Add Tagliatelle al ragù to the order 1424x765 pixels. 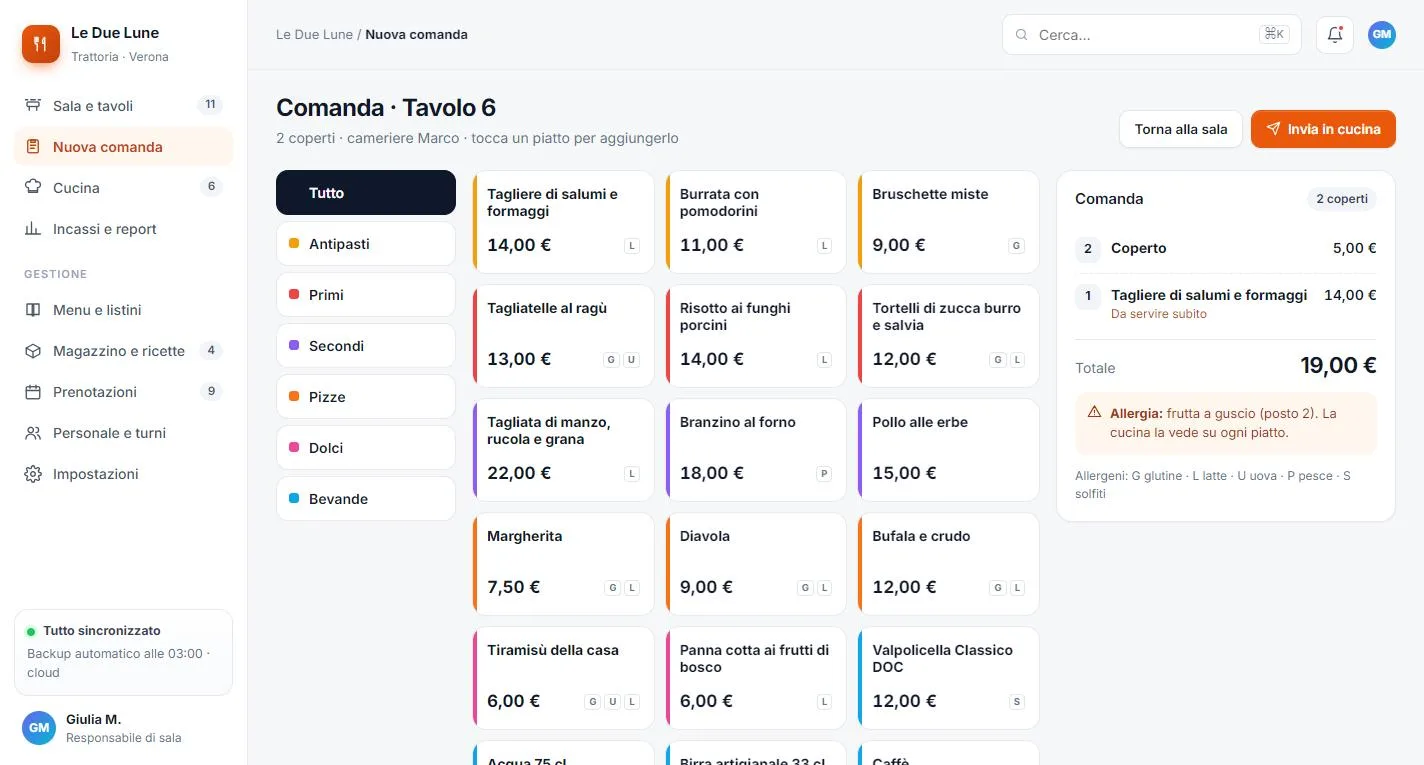(x=563, y=335)
